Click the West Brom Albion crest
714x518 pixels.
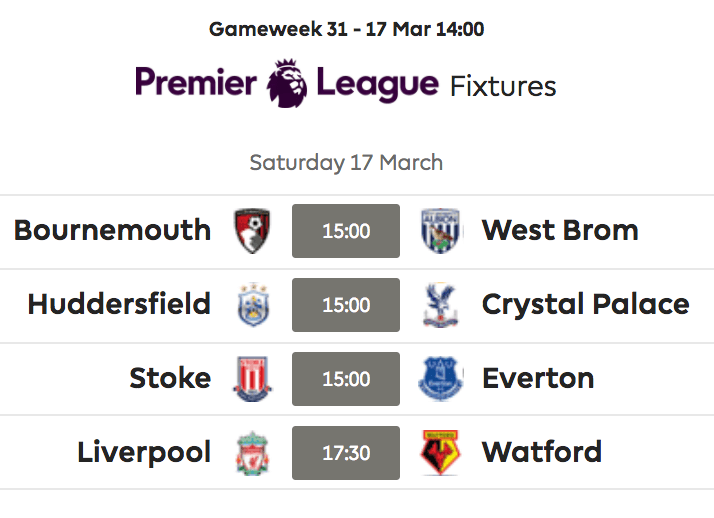click(x=440, y=231)
